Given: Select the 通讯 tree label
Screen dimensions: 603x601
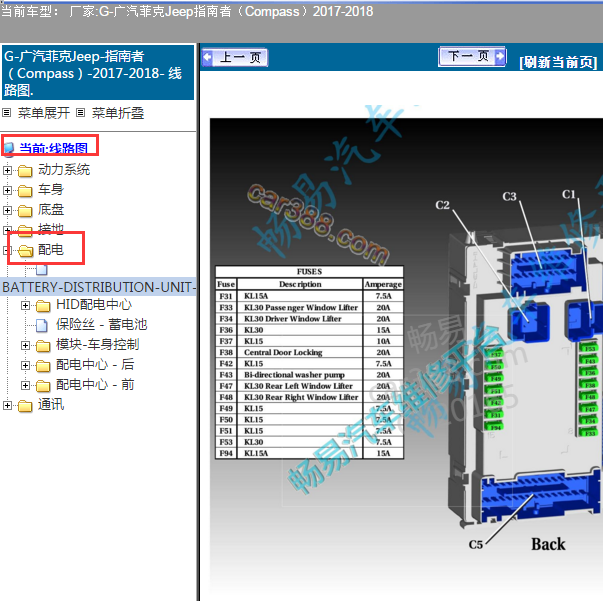Looking at the screenshot, I should [x=51, y=405].
